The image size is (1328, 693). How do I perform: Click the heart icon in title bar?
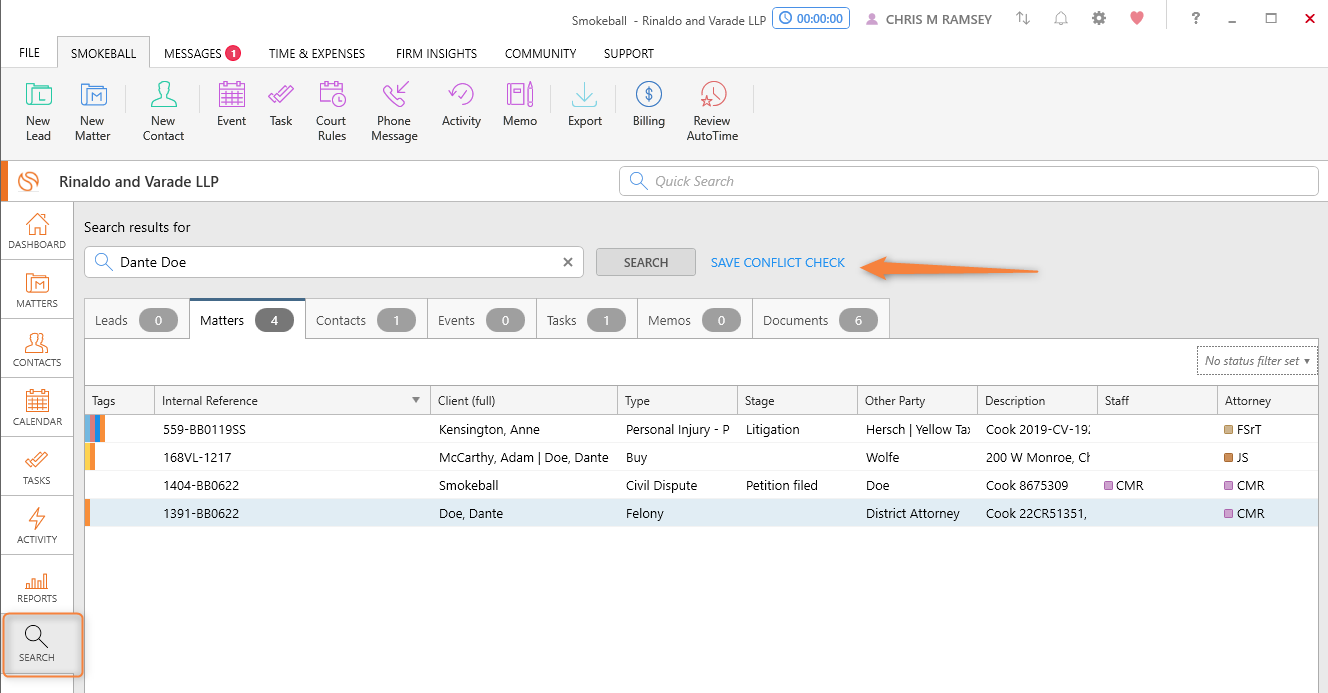pos(1136,19)
